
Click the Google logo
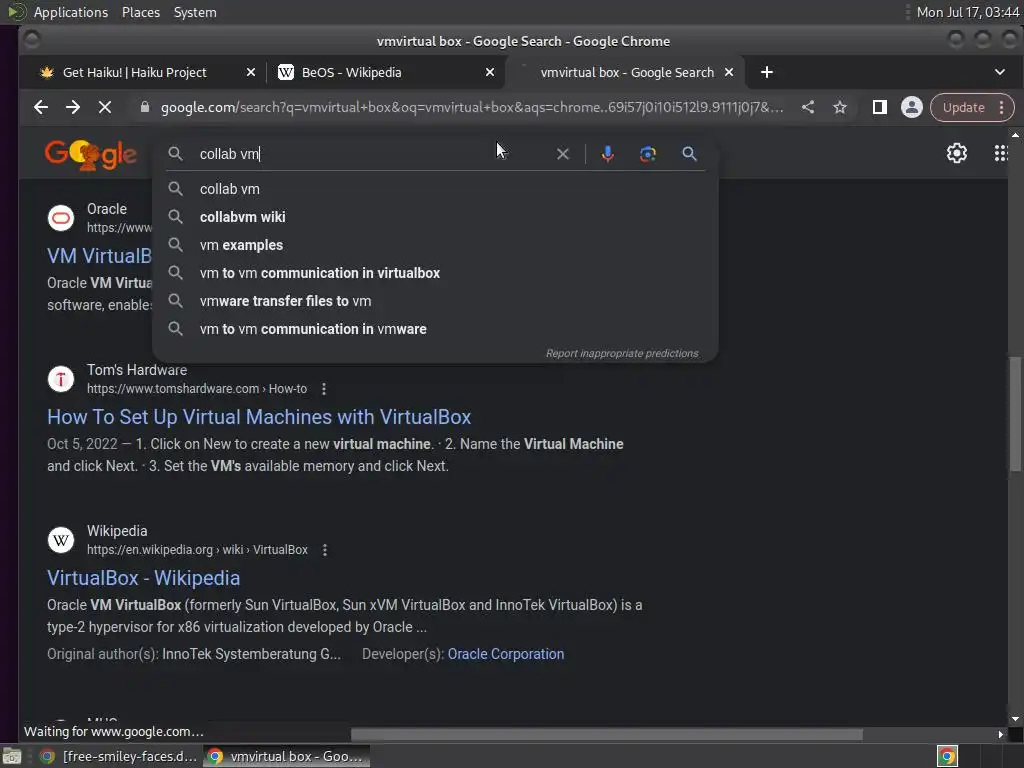click(x=91, y=155)
